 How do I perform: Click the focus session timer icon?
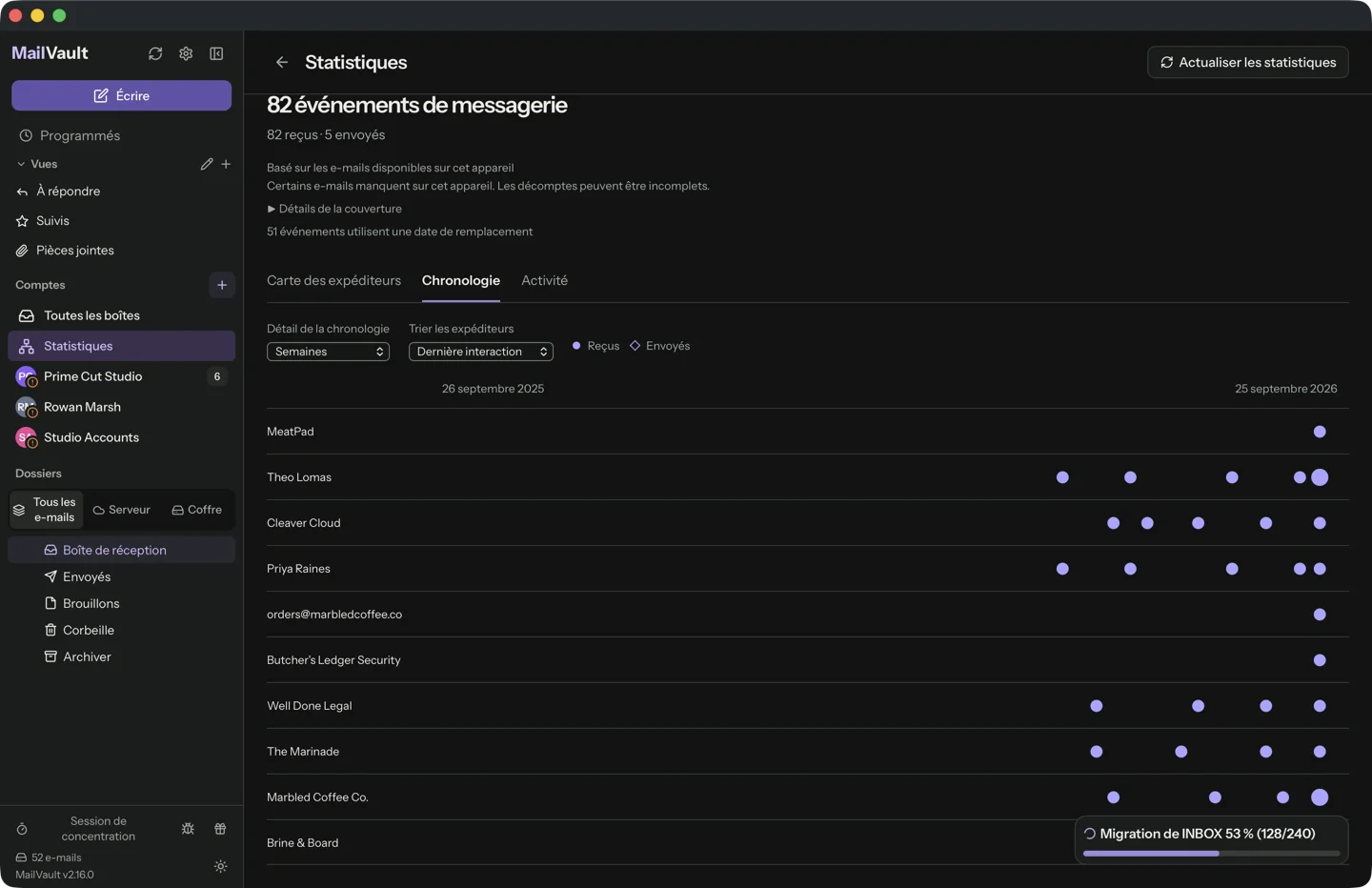pyautogui.click(x=22, y=829)
